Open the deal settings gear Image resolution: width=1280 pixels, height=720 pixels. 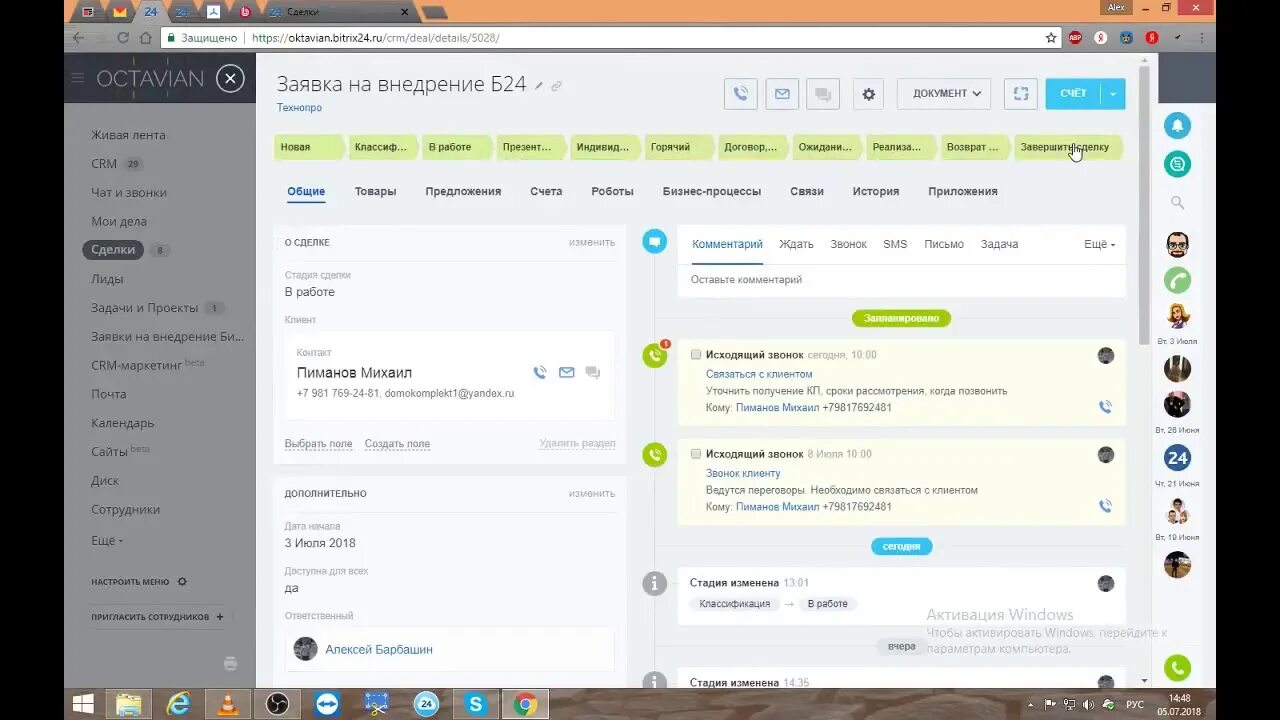click(x=868, y=94)
